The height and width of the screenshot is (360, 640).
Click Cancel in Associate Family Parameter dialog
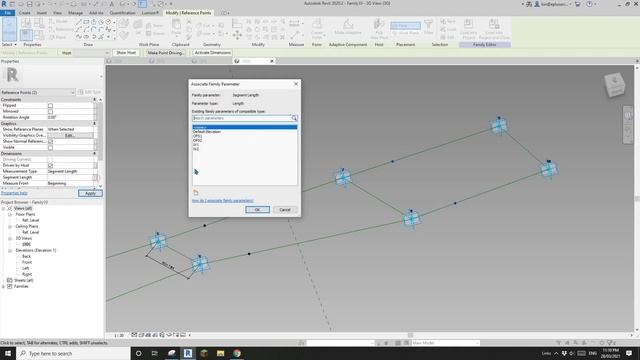(285, 209)
